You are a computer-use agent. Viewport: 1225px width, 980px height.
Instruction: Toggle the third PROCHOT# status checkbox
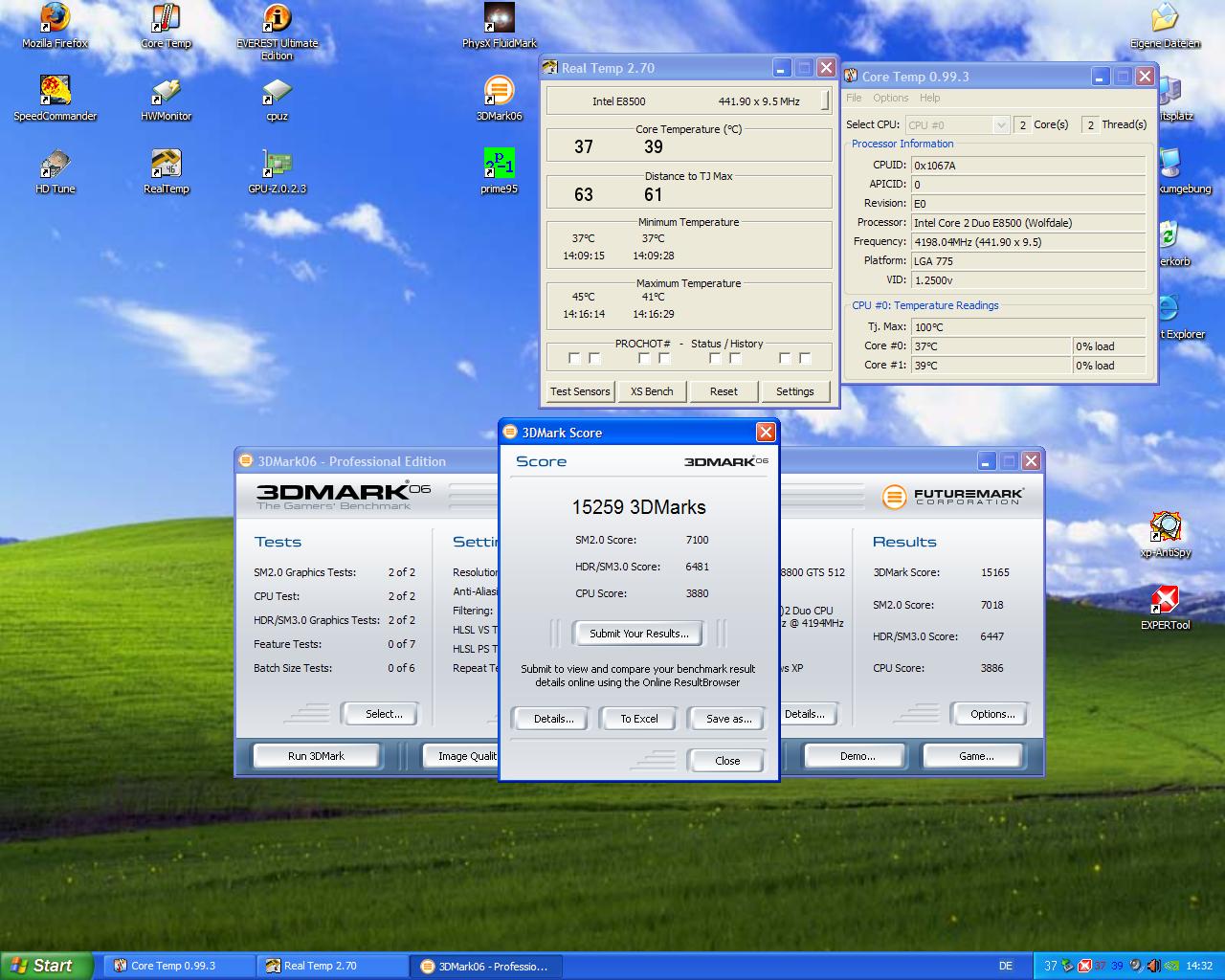(644, 358)
